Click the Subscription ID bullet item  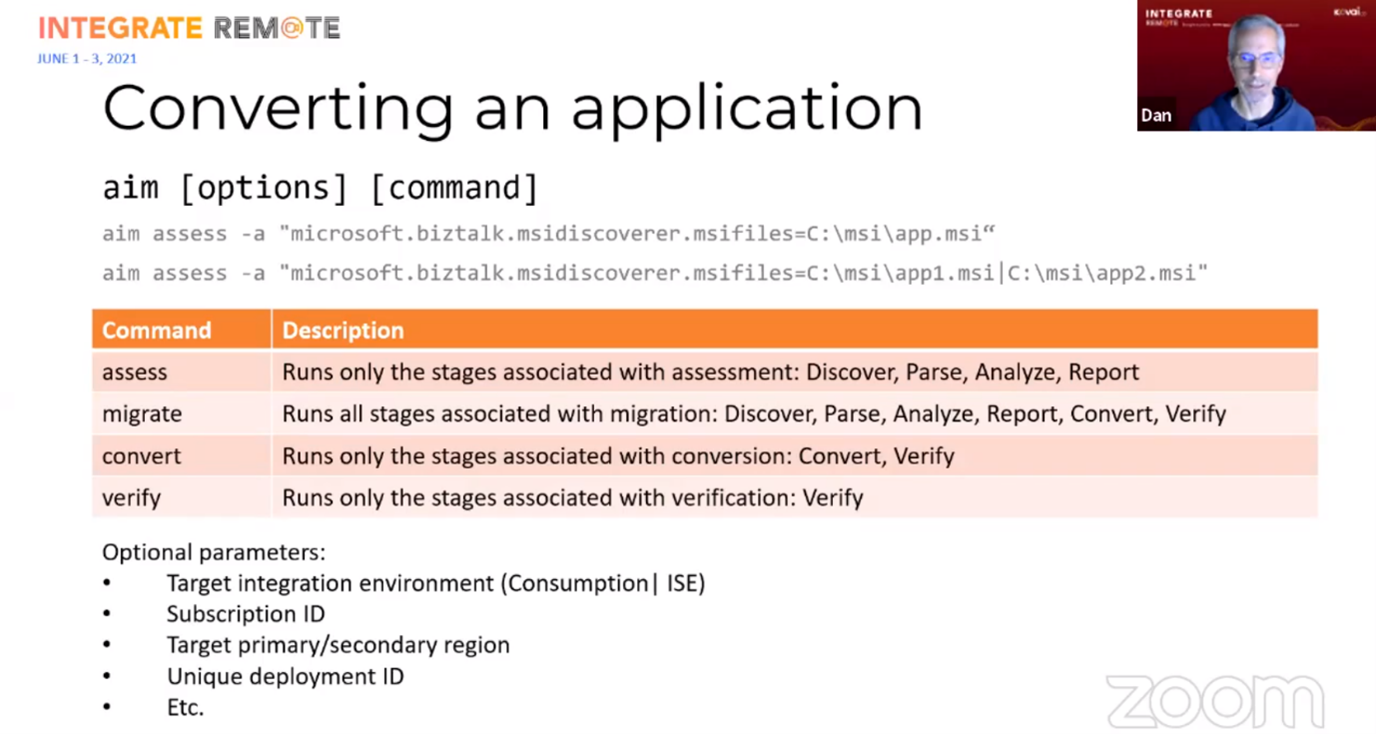(x=245, y=614)
